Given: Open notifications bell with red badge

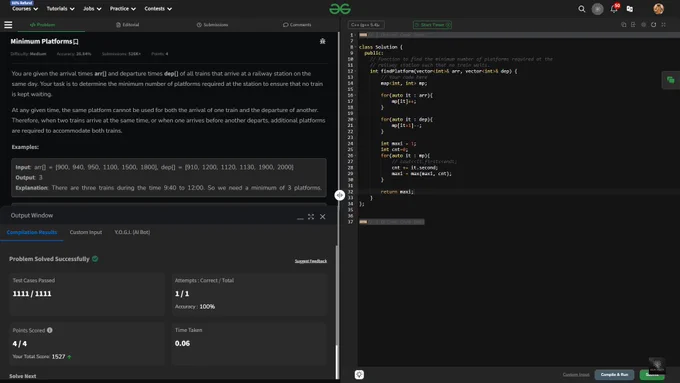Looking at the screenshot, I should (614, 9).
